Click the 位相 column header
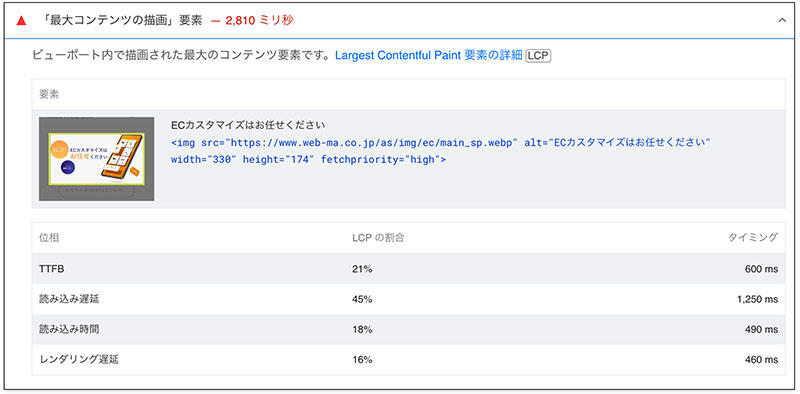The width and height of the screenshot is (800, 394). coord(49,237)
